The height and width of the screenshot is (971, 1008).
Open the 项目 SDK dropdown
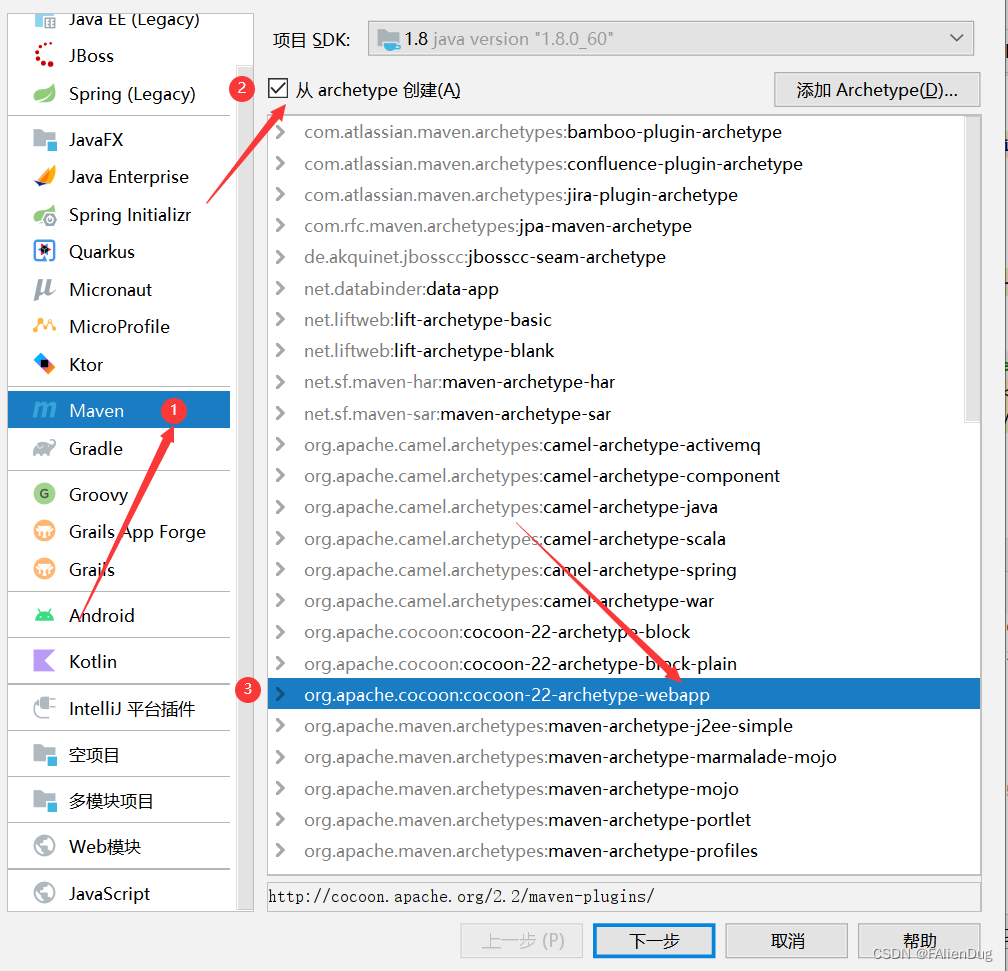click(x=670, y=39)
